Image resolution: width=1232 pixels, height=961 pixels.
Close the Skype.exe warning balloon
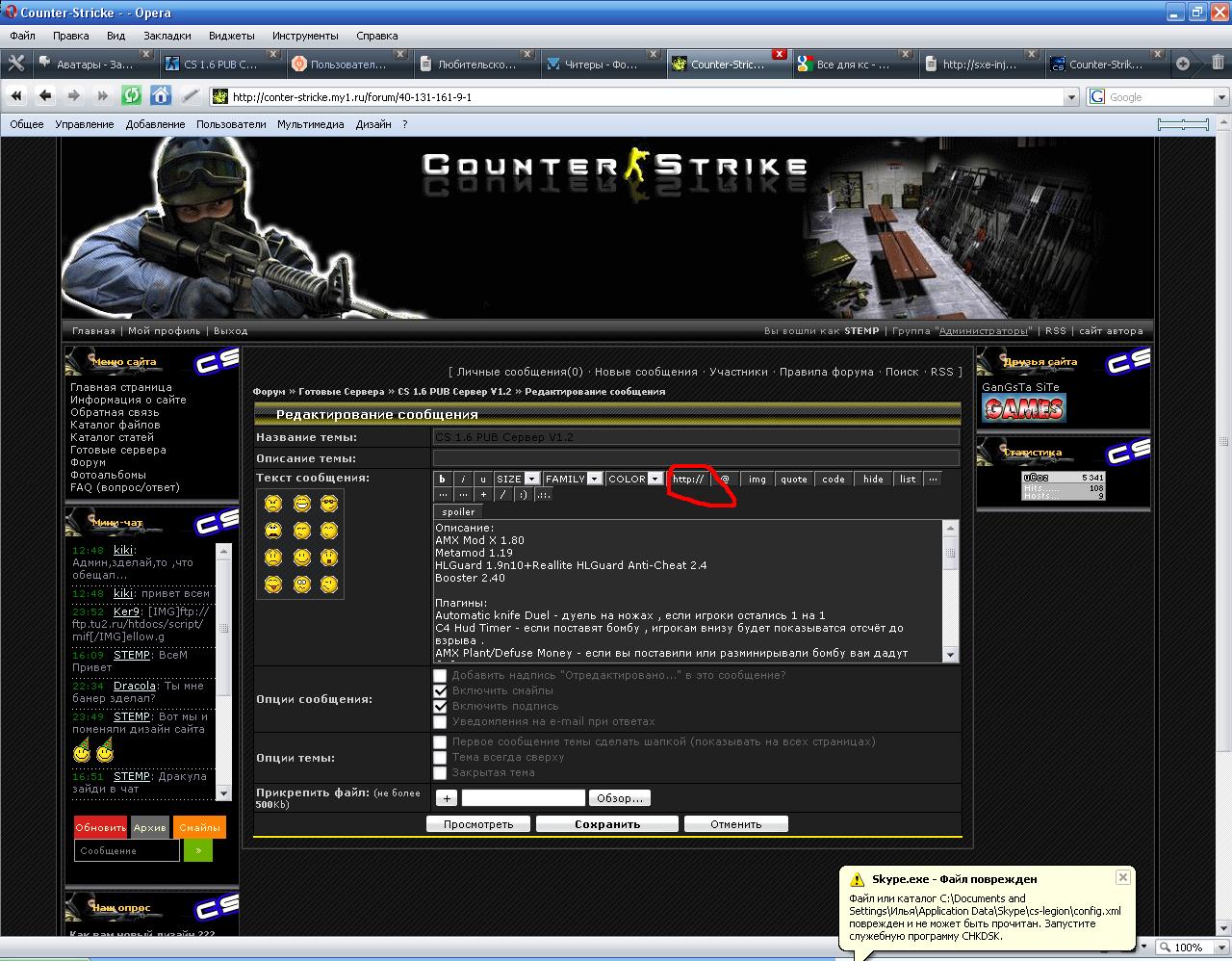[1122, 877]
